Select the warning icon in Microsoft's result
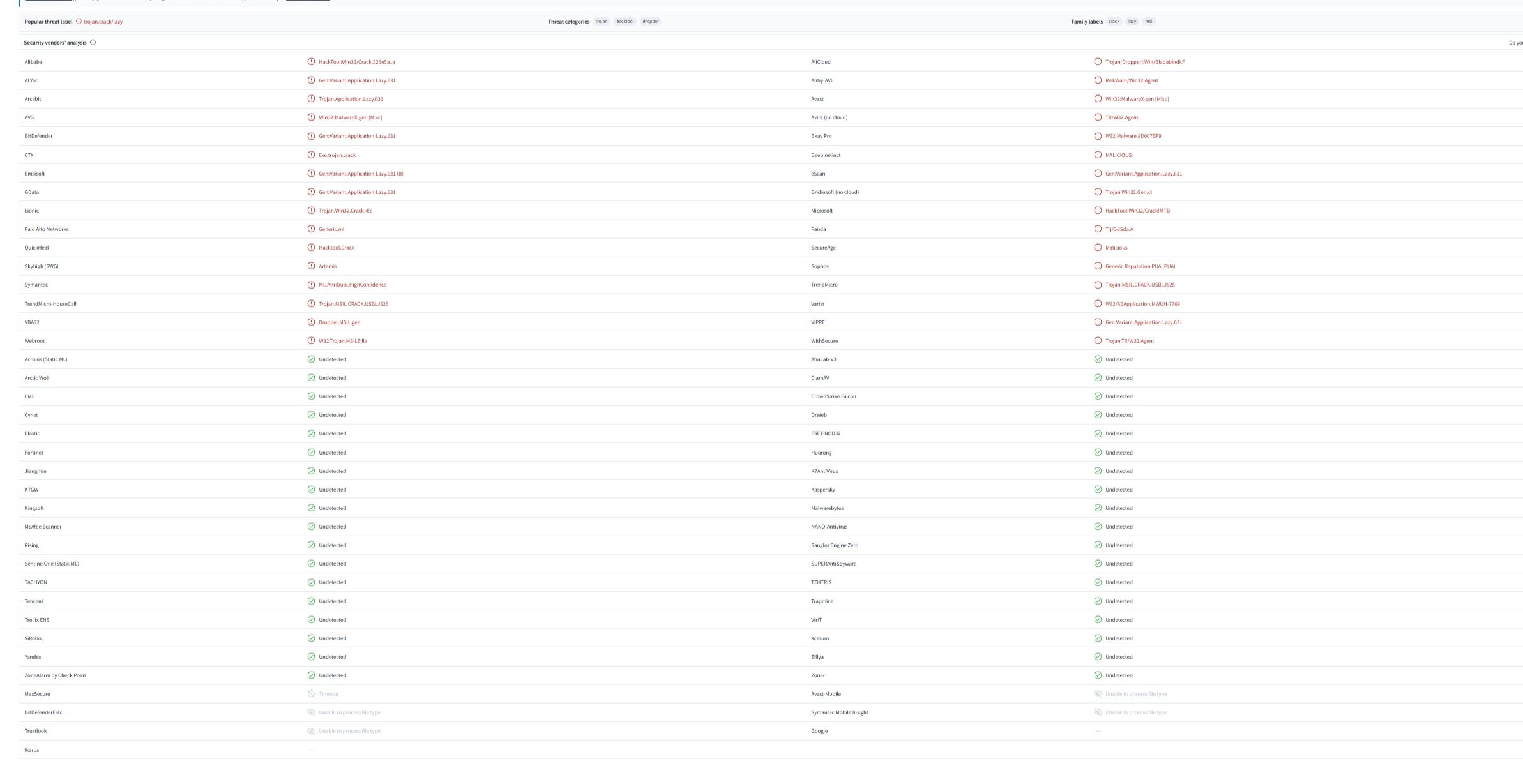The width and height of the screenshot is (1523, 784). pos(1098,211)
